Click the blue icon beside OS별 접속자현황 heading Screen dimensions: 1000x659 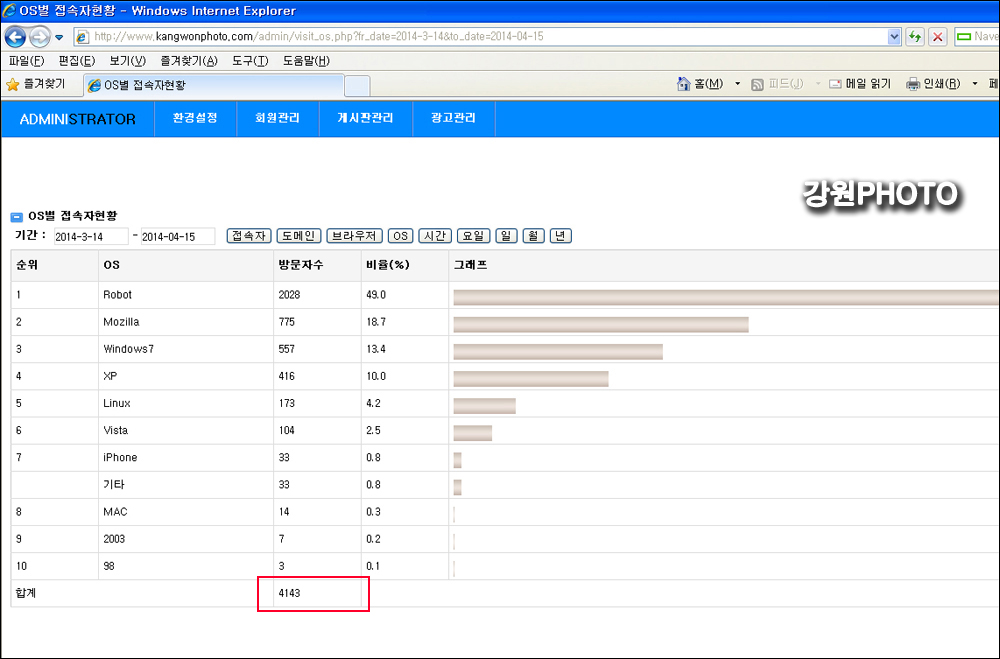(17, 217)
